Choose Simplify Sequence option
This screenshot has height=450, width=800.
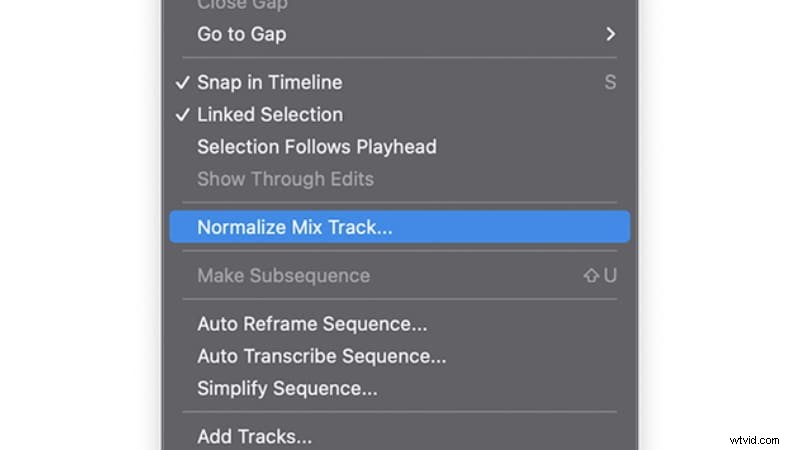287,388
